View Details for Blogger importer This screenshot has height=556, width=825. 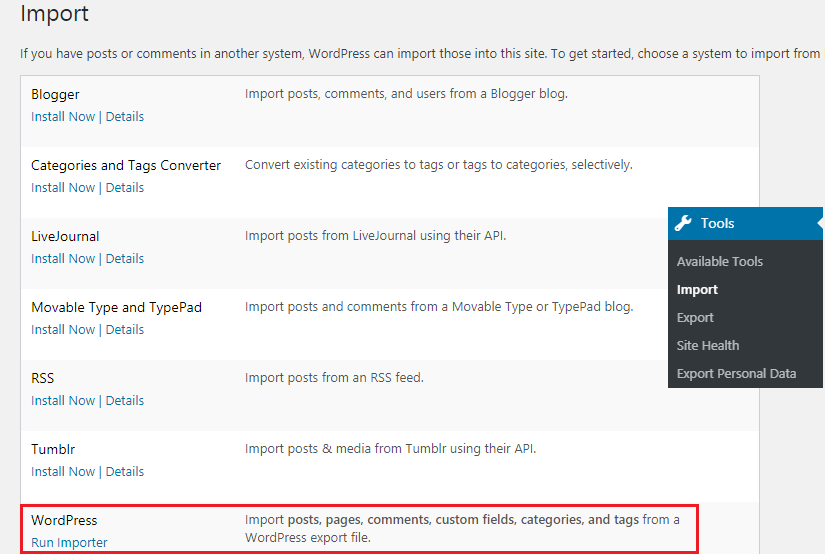click(125, 117)
